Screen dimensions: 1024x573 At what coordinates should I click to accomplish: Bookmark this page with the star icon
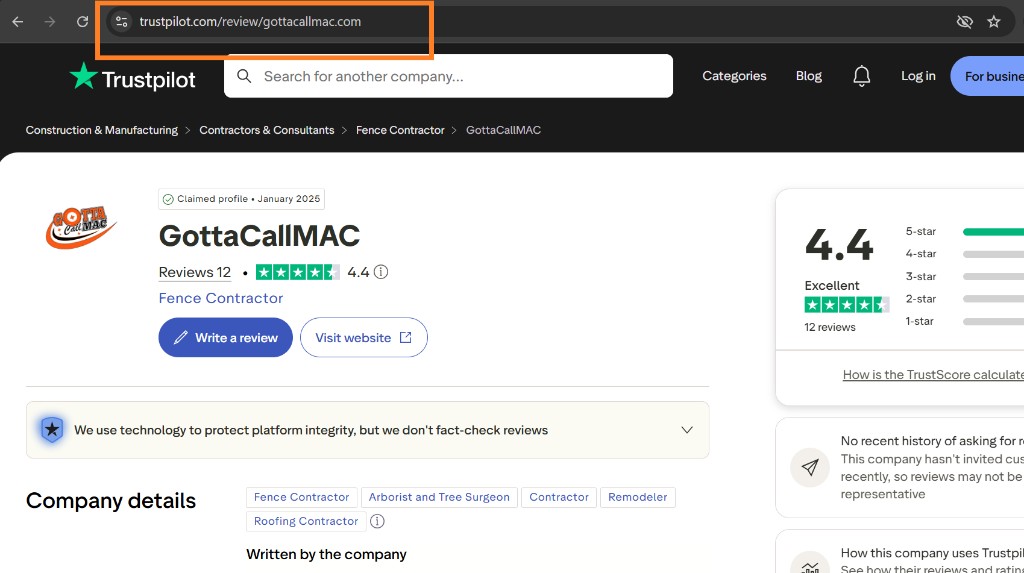[x=993, y=22]
